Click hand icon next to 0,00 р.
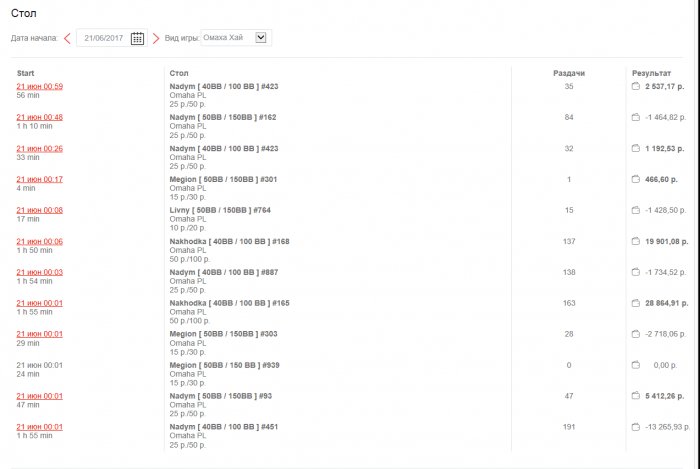700x469 pixels. tap(636, 365)
